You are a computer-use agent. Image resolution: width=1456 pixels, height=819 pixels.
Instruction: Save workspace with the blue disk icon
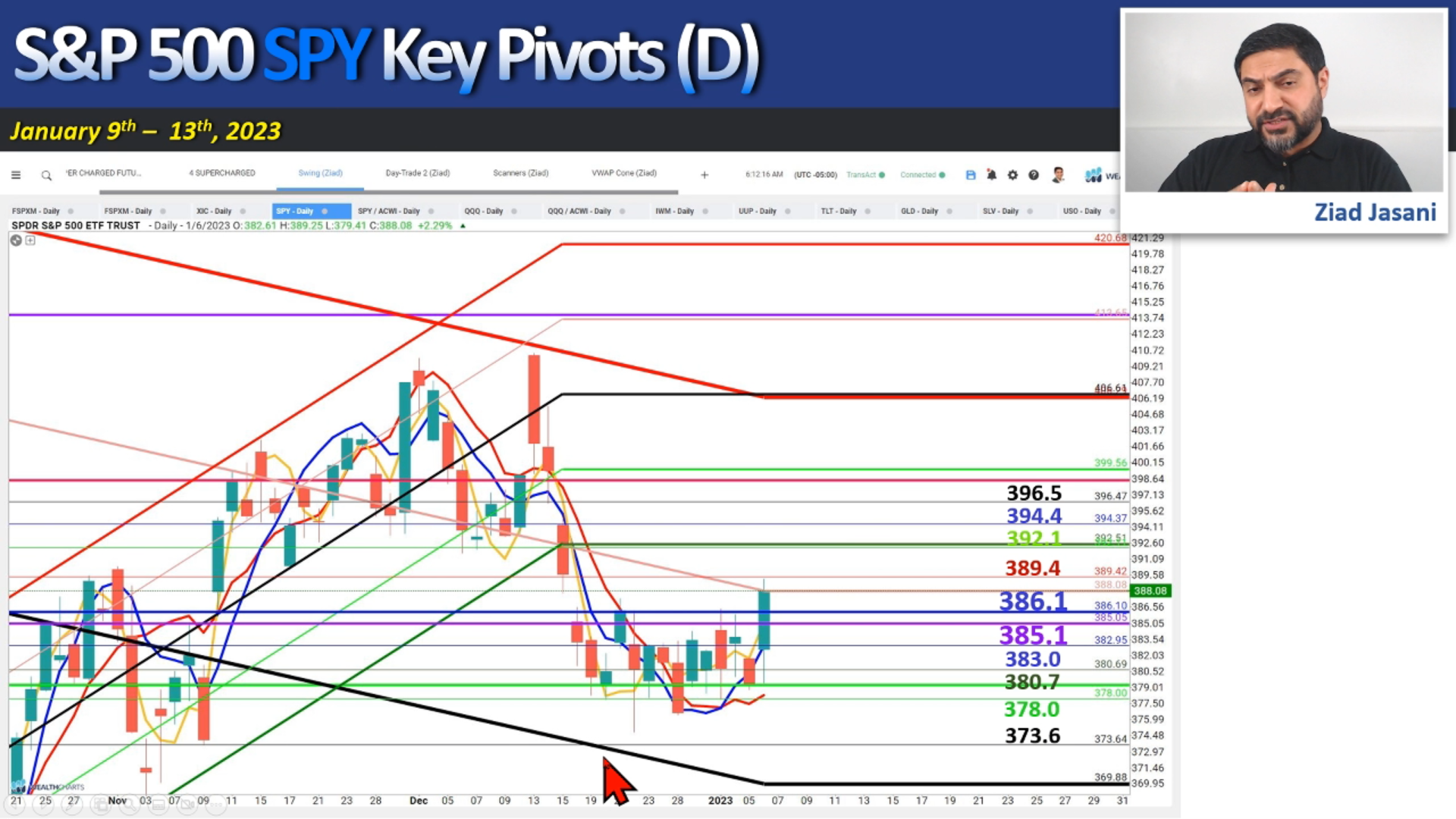(x=971, y=175)
